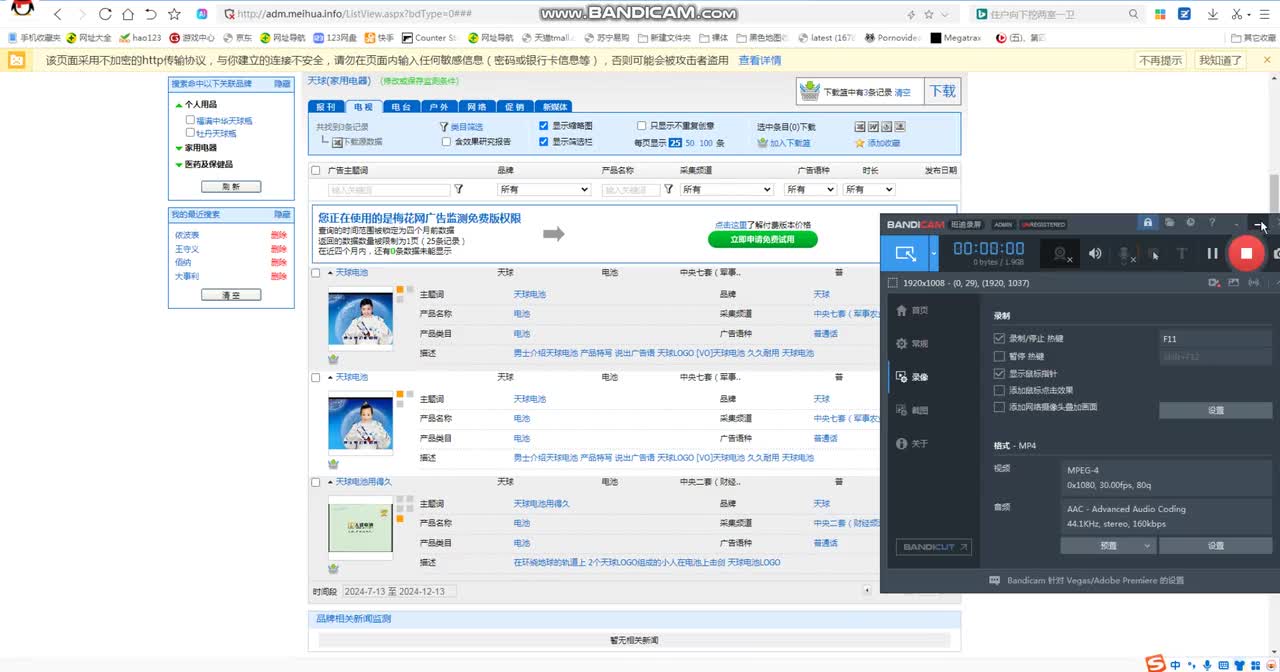Switch to the 促销 media tab
The height and width of the screenshot is (672, 1280).
(514, 107)
